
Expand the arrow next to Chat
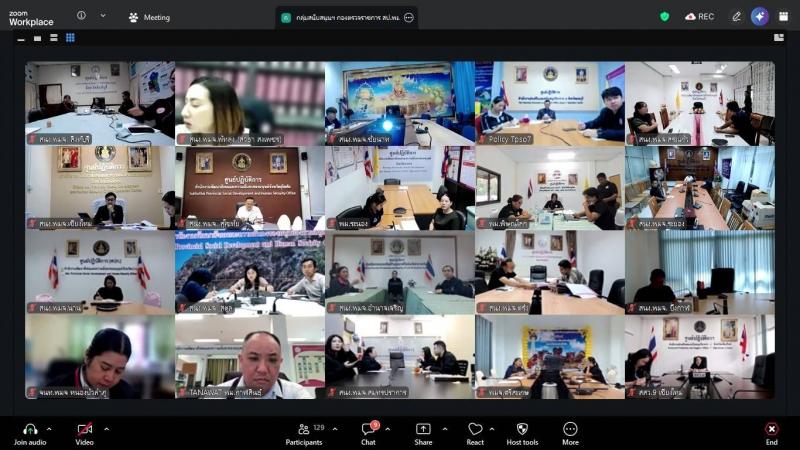(388, 429)
